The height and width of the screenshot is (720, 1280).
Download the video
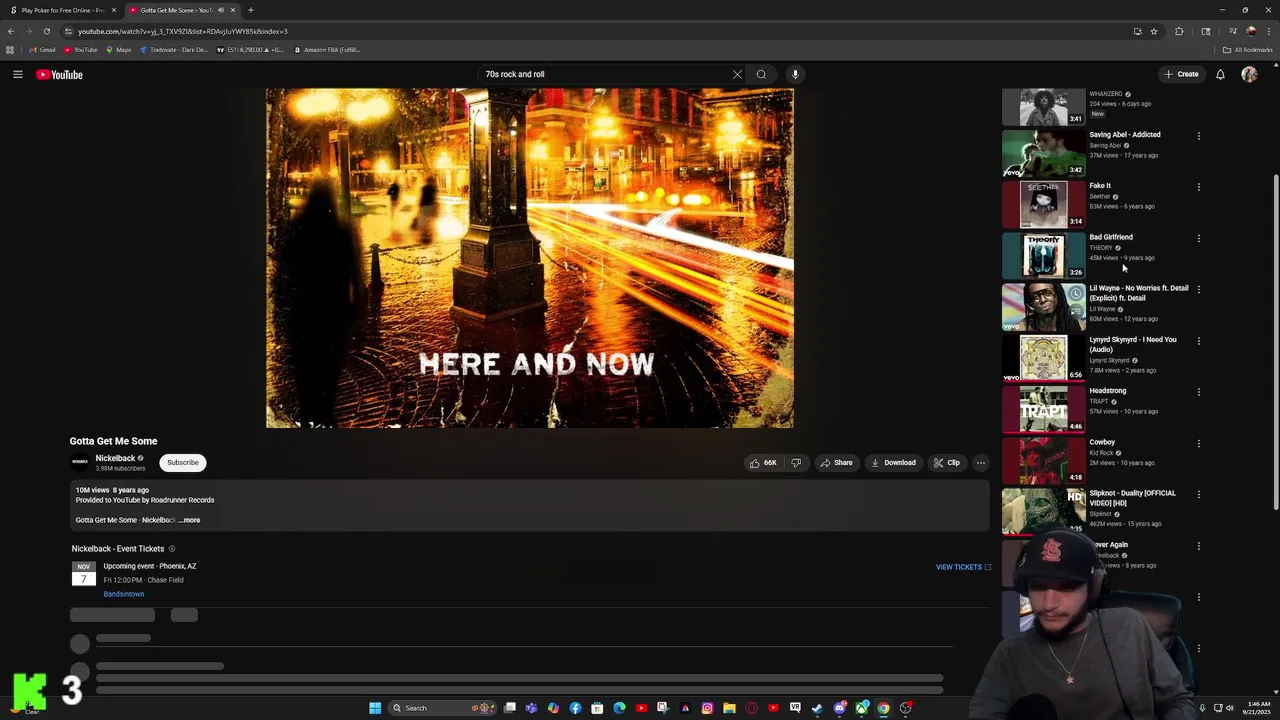pos(893,463)
